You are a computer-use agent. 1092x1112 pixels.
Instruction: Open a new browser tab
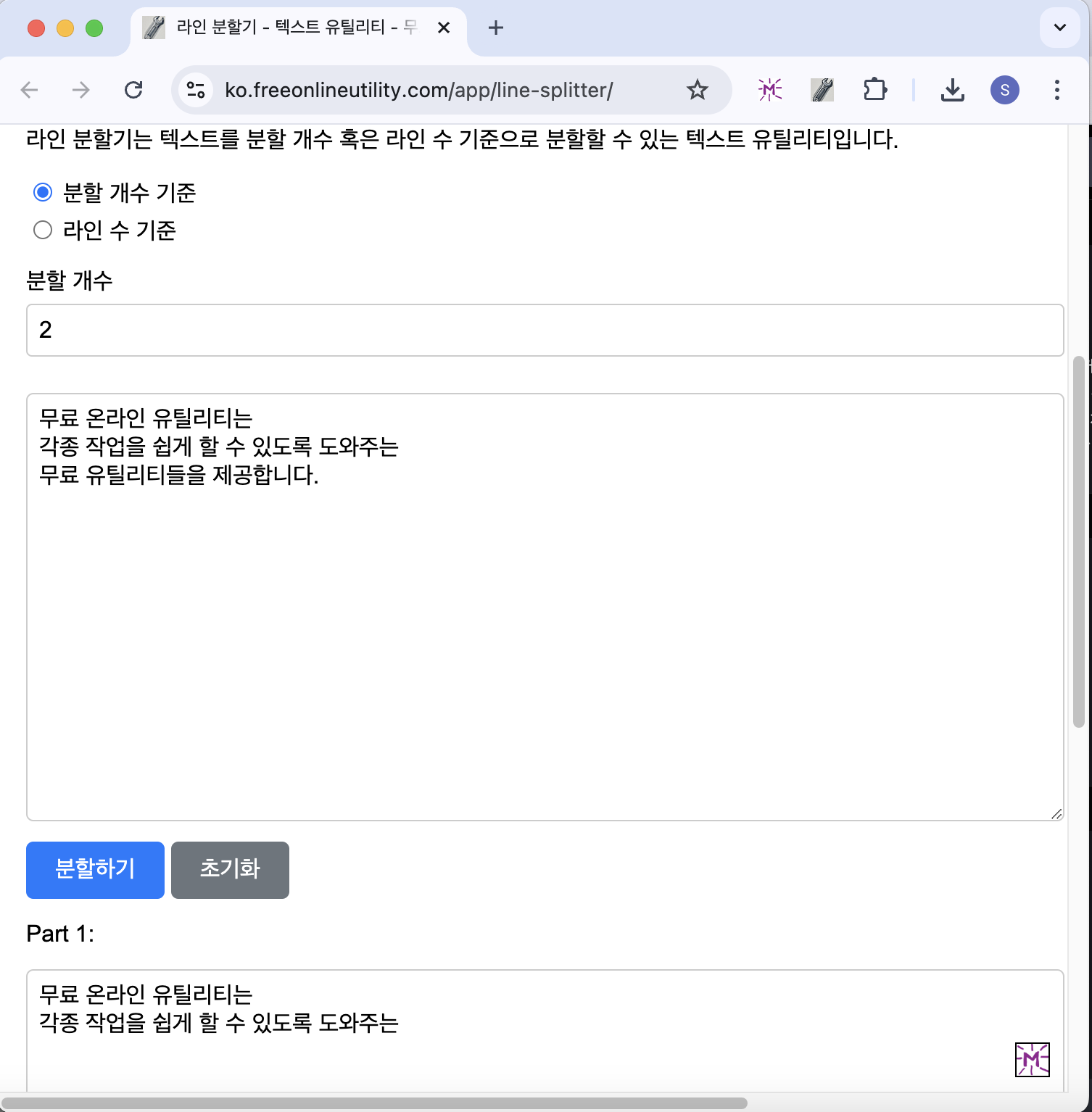496,28
